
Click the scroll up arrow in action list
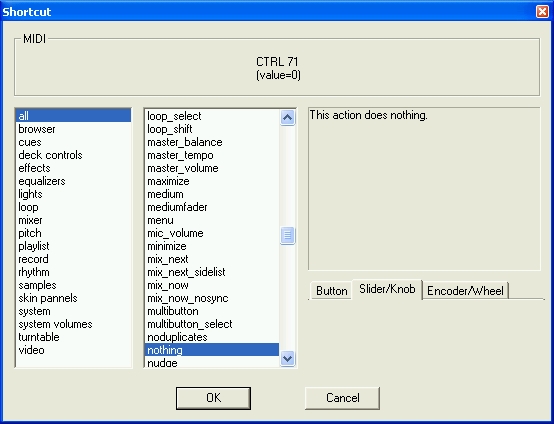287,117
